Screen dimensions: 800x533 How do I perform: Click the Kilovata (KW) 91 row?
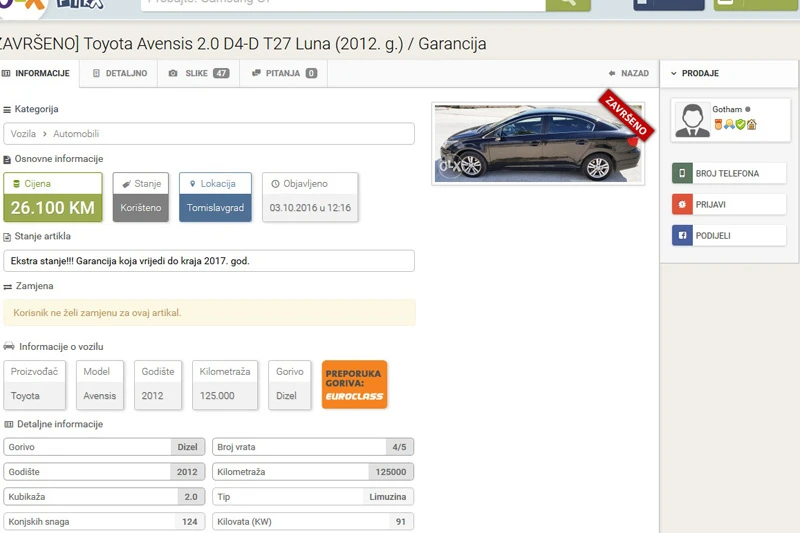point(313,521)
